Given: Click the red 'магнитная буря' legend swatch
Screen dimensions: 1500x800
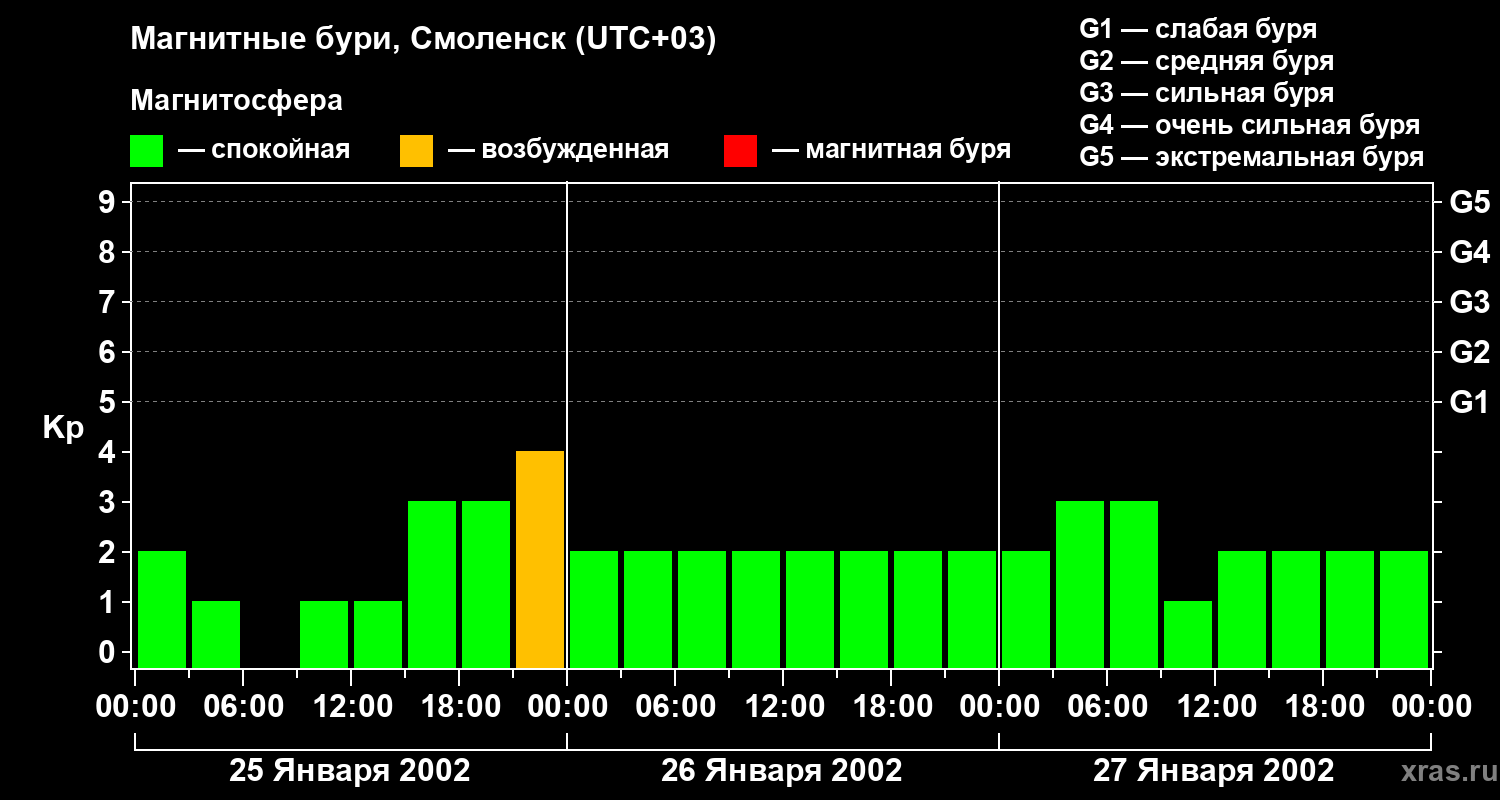Looking at the screenshot, I should tap(740, 151).
